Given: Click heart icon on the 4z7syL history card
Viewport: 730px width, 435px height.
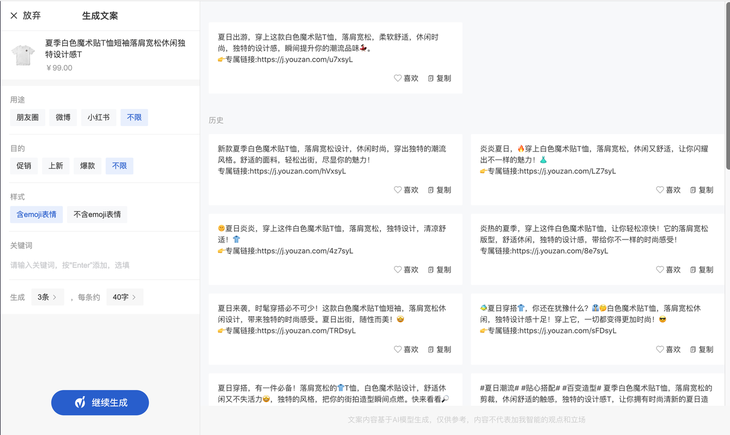Looking at the screenshot, I should point(398,269).
